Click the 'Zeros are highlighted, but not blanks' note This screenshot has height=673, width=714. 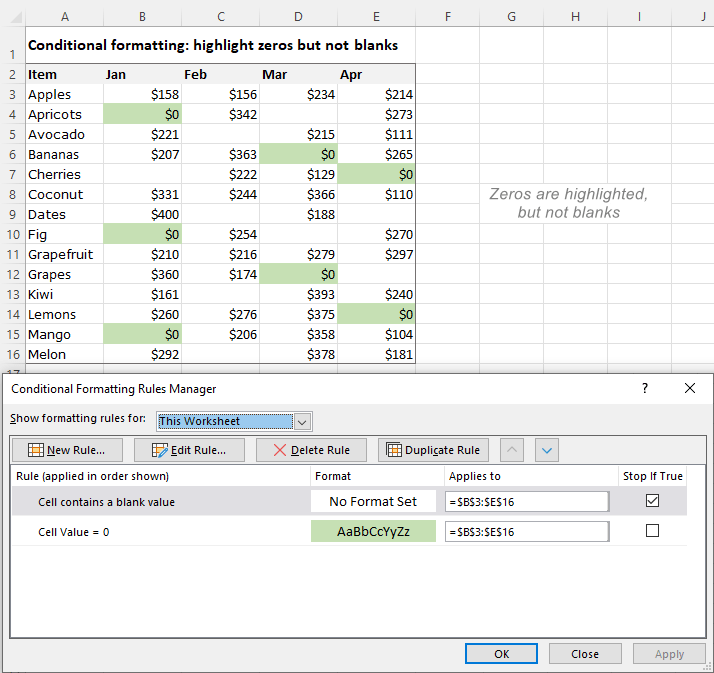click(x=568, y=203)
